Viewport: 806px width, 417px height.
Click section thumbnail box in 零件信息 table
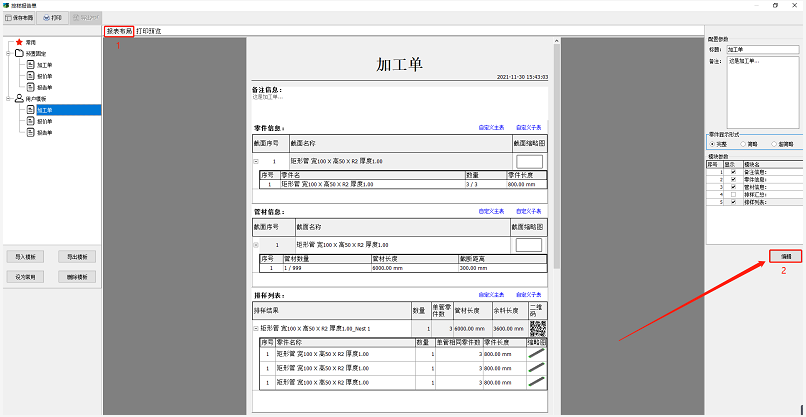529,161
